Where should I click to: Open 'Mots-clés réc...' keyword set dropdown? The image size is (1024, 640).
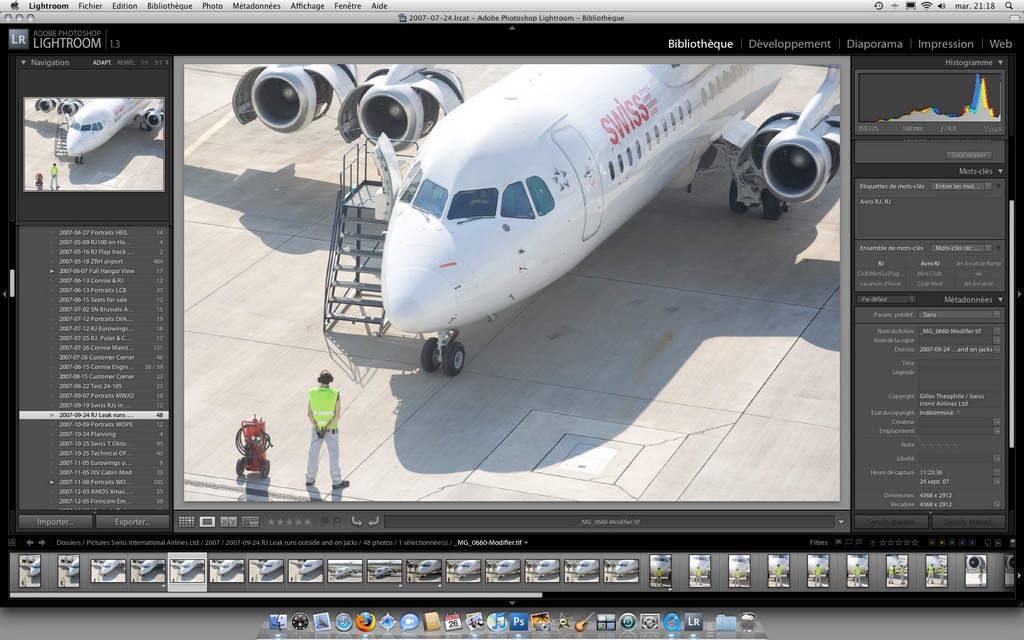pyautogui.click(x=961, y=248)
